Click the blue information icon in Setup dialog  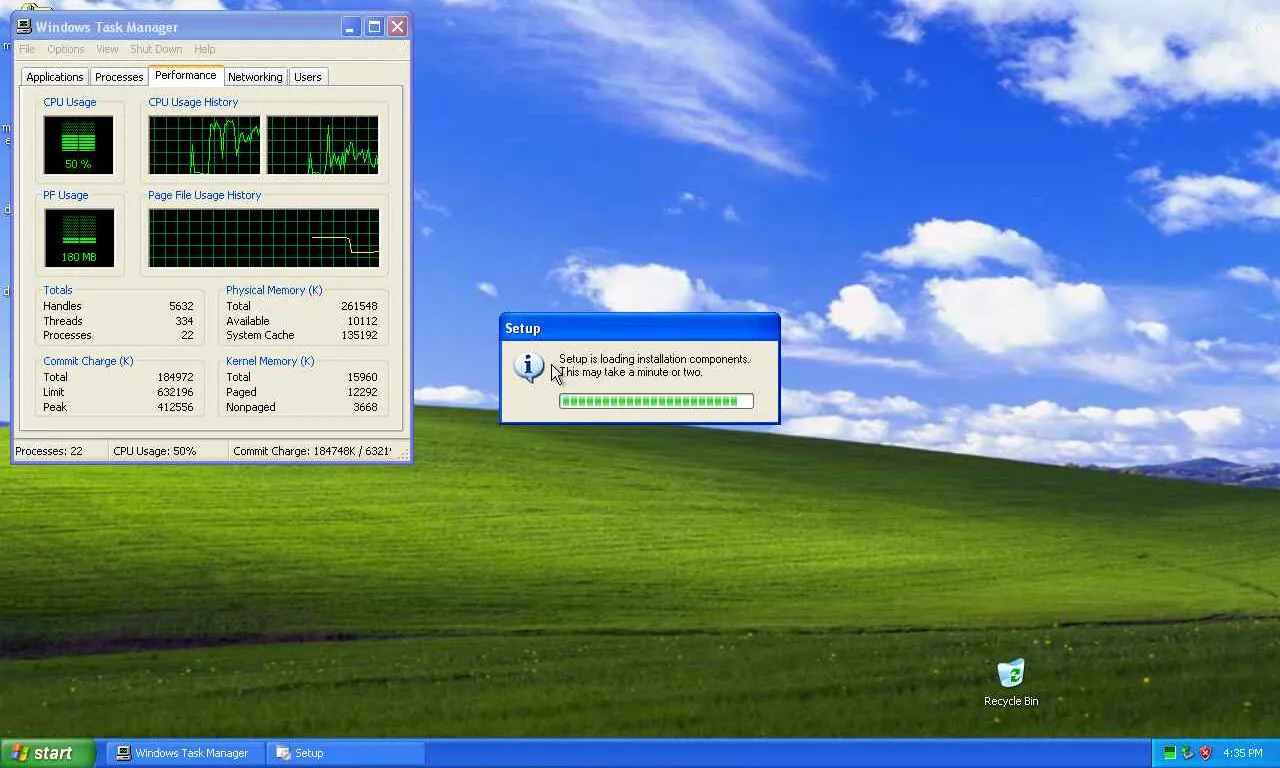[528, 366]
